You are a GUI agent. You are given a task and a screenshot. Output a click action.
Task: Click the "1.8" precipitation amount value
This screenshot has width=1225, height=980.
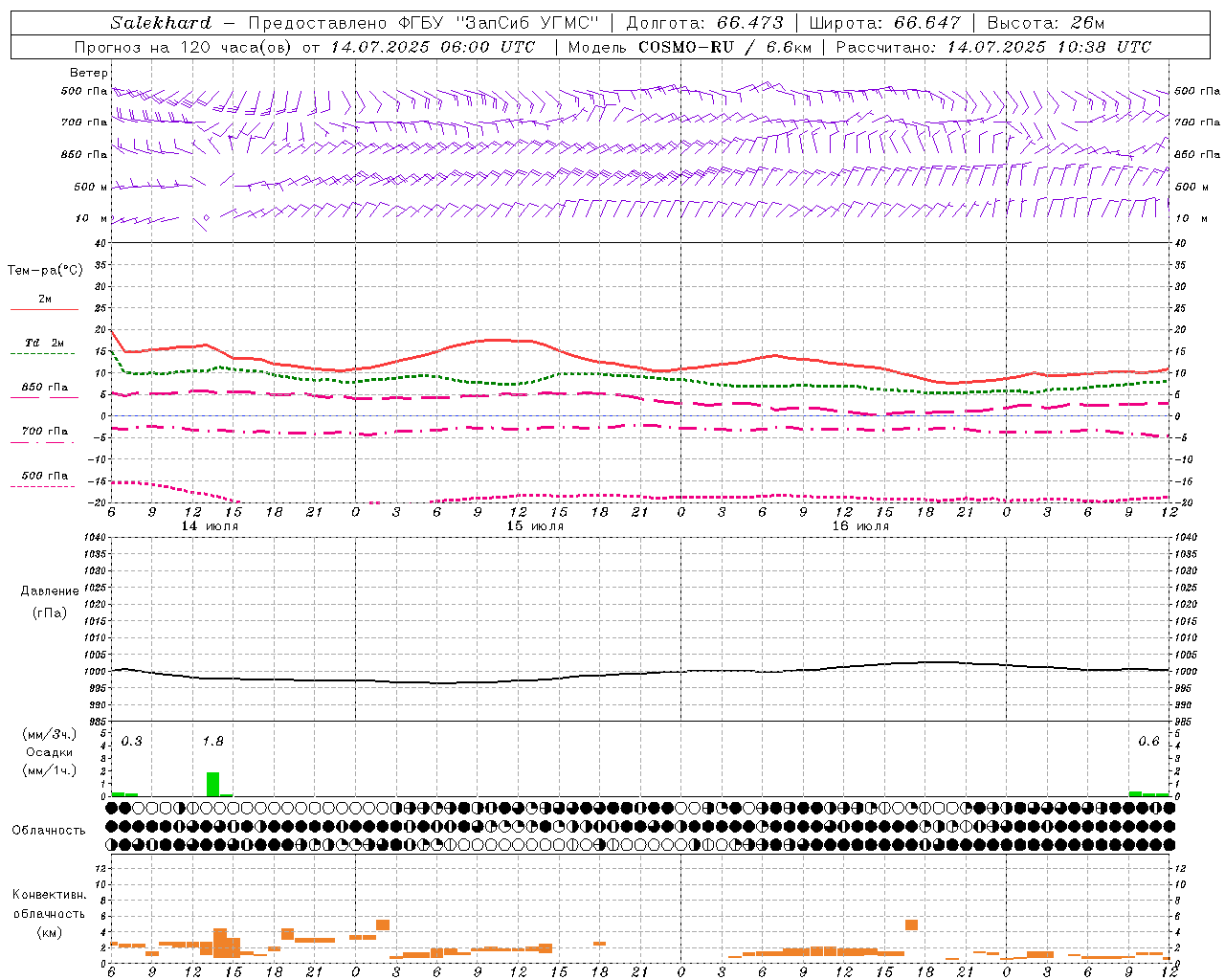point(212,741)
